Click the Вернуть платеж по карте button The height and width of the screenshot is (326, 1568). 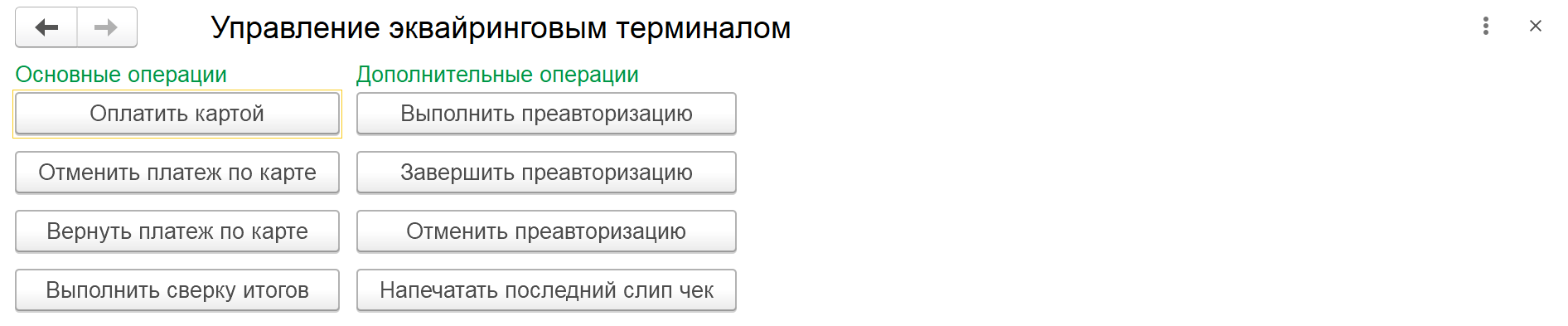[177, 231]
